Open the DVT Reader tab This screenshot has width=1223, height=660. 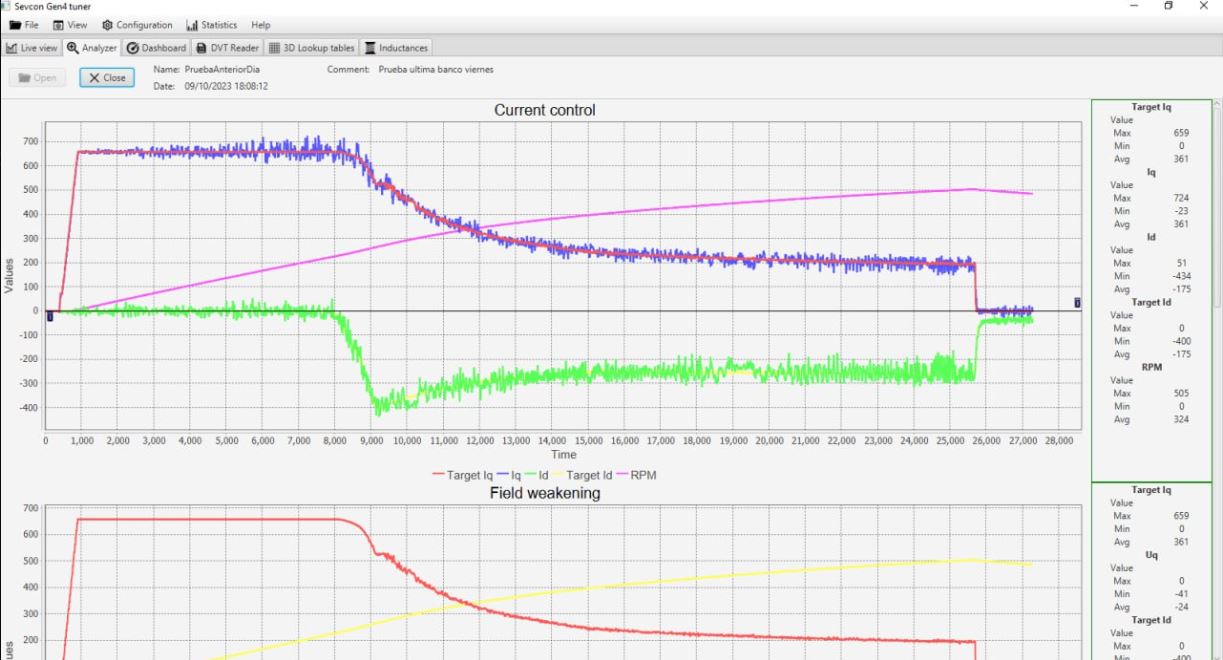(228, 48)
